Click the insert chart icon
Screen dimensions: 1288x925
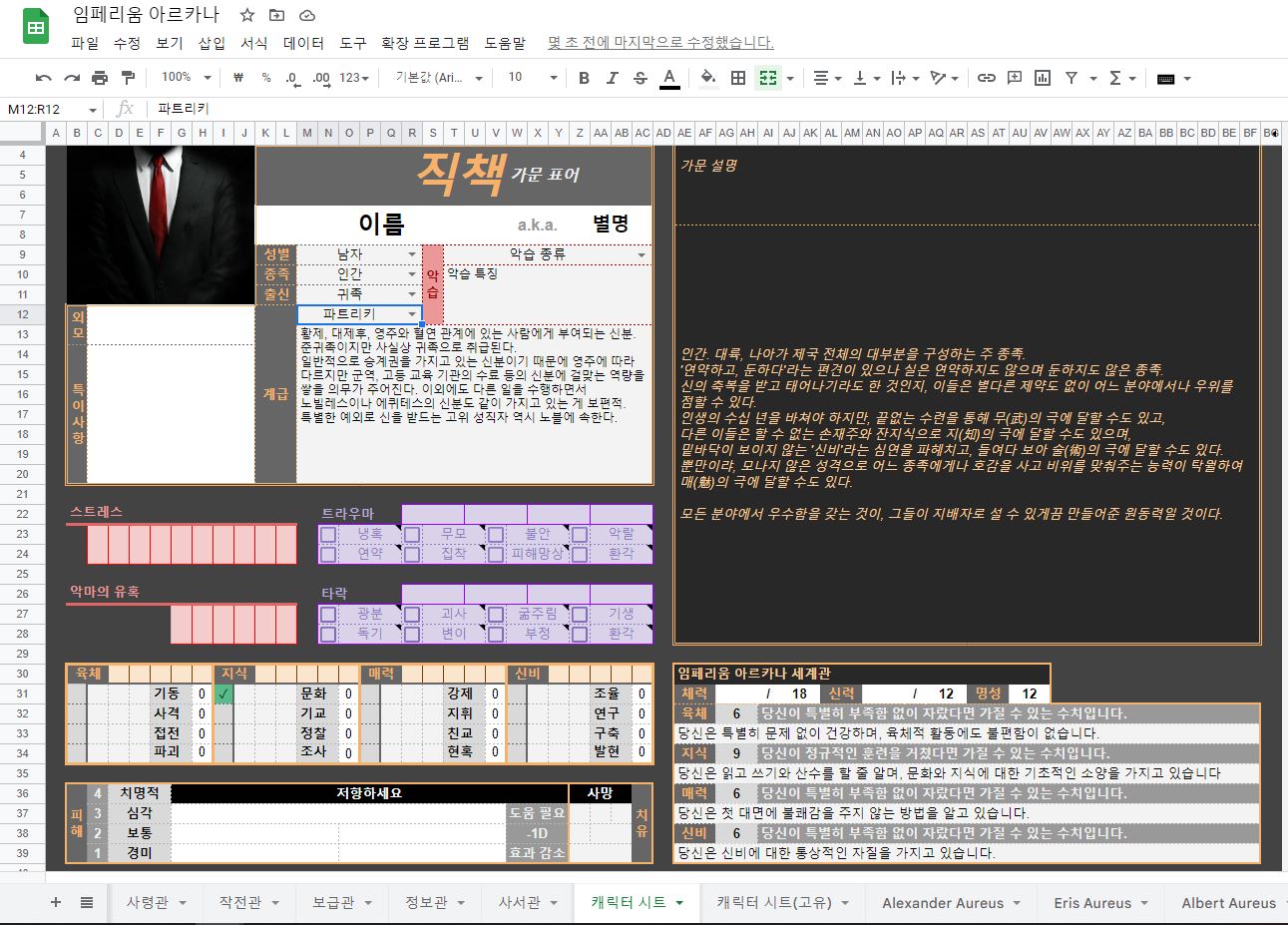coord(1043,78)
